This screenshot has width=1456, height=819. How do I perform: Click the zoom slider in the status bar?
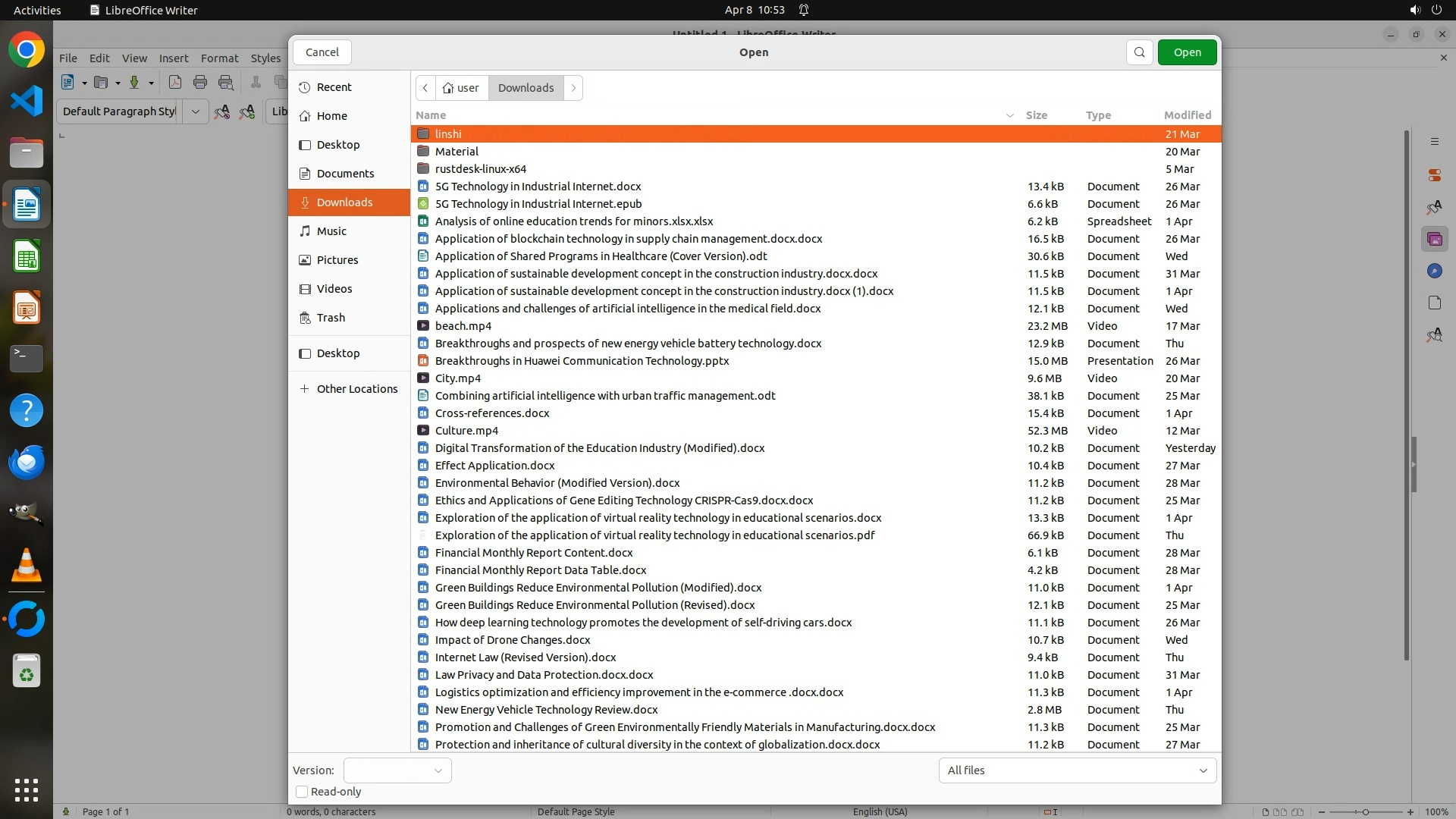[x=1365, y=811]
